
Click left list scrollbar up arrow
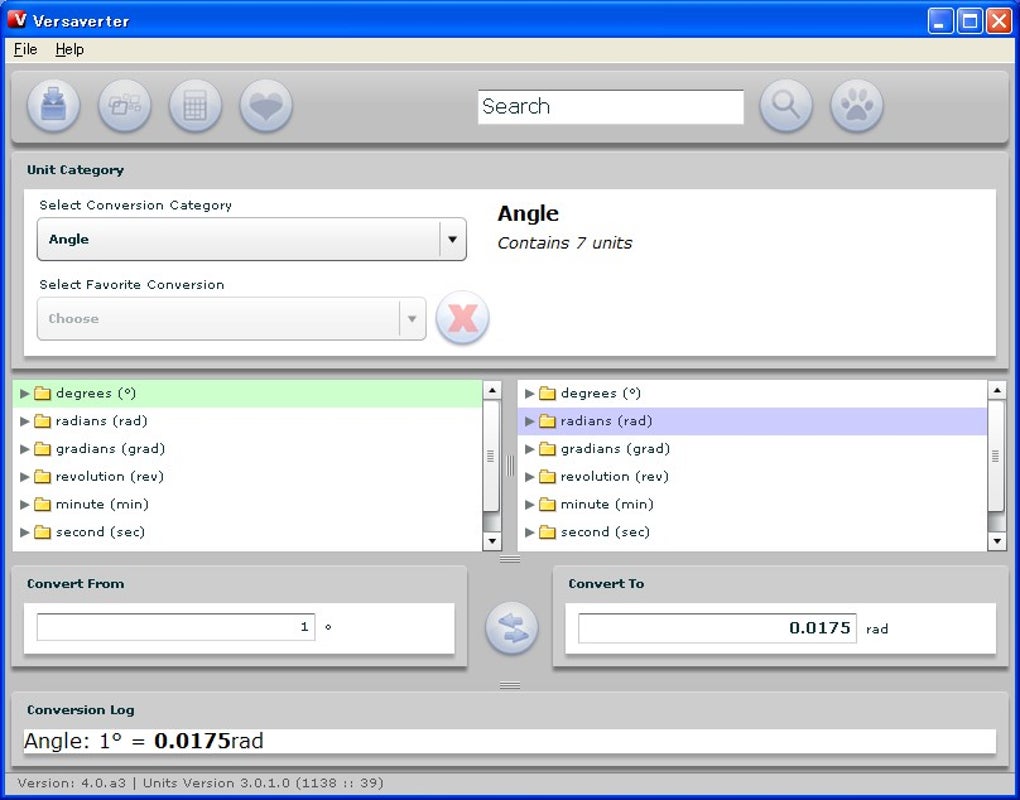[x=492, y=390]
